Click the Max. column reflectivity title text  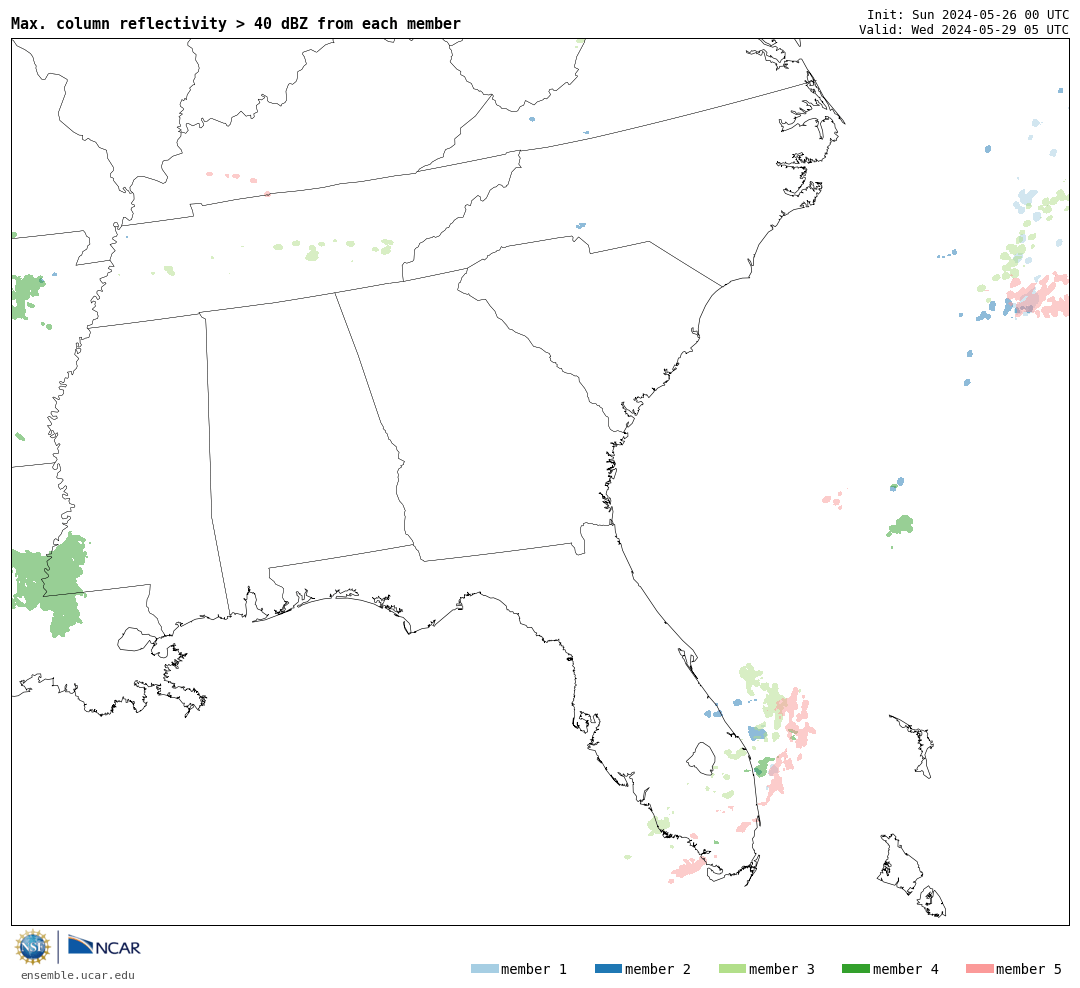[236, 23]
